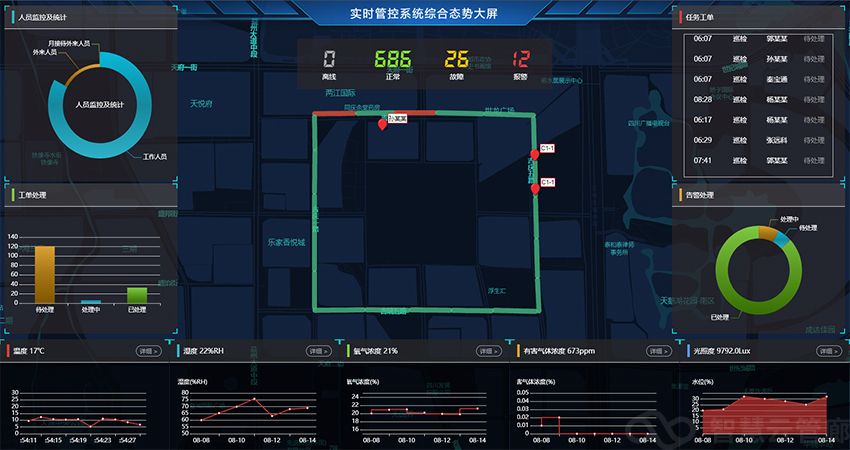850x450 pixels.
Task: Click the 两江国际 label on the map
Action: pos(340,93)
